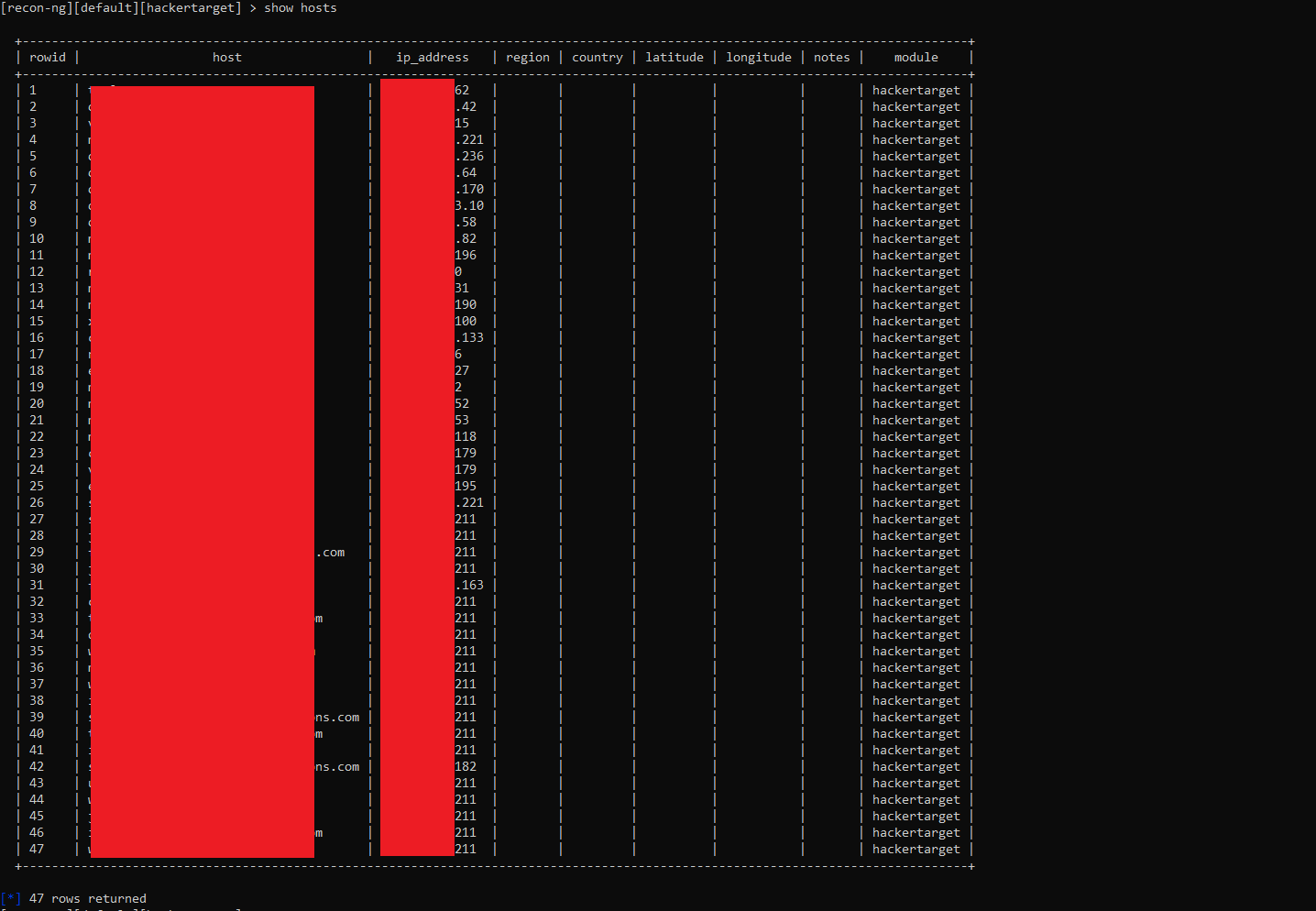Click 'hackertarget' module in row 18
This screenshot has width=1316, height=911.
pyautogui.click(x=916, y=370)
